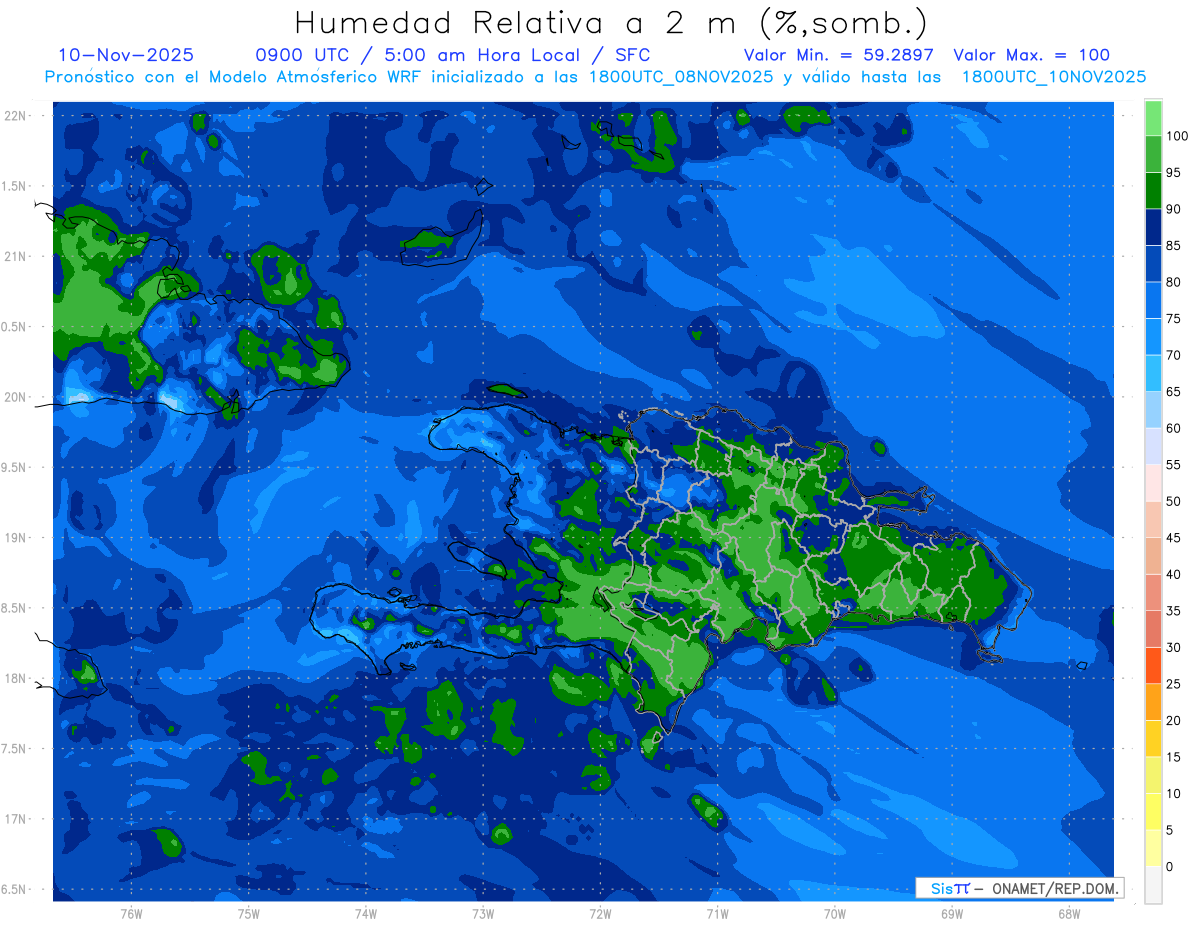Click the "17N" latitude label
Viewport: 1200px width, 927px height.
coord(16,819)
